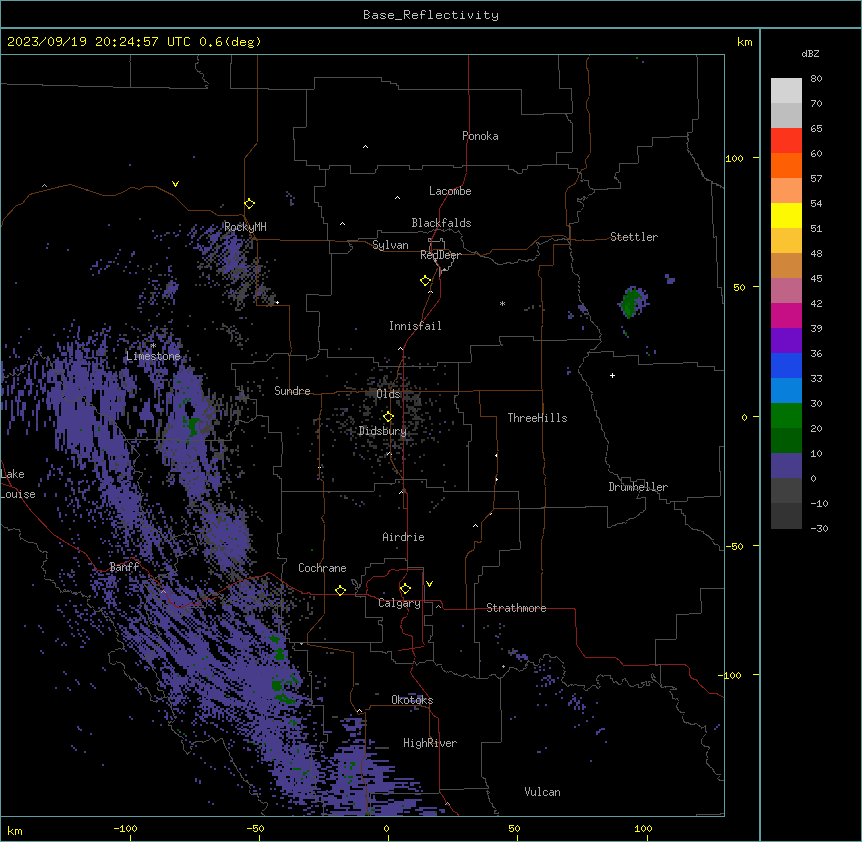Click the Sylvan label
862x842 pixels.
(x=390, y=245)
